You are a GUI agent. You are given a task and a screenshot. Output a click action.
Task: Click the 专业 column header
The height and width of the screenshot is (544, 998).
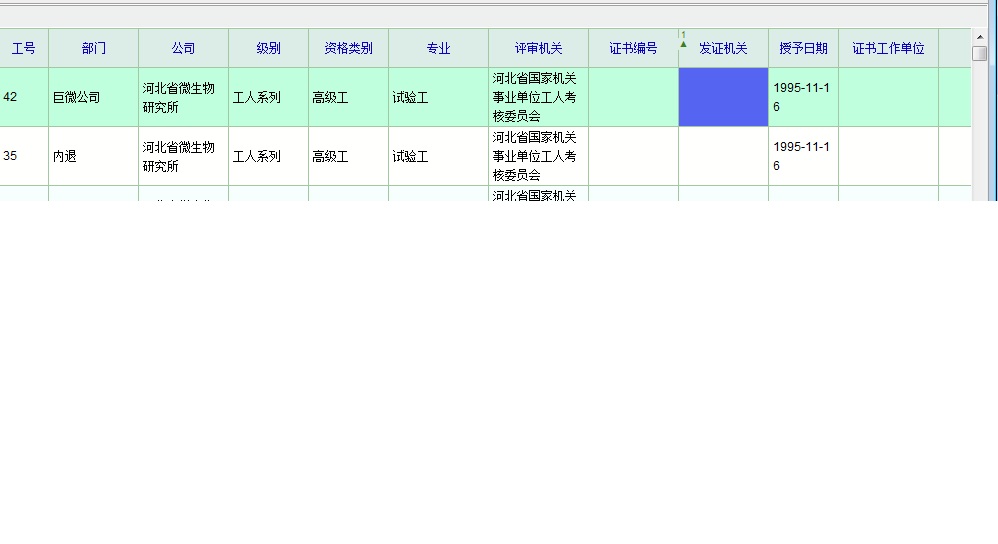click(438, 48)
